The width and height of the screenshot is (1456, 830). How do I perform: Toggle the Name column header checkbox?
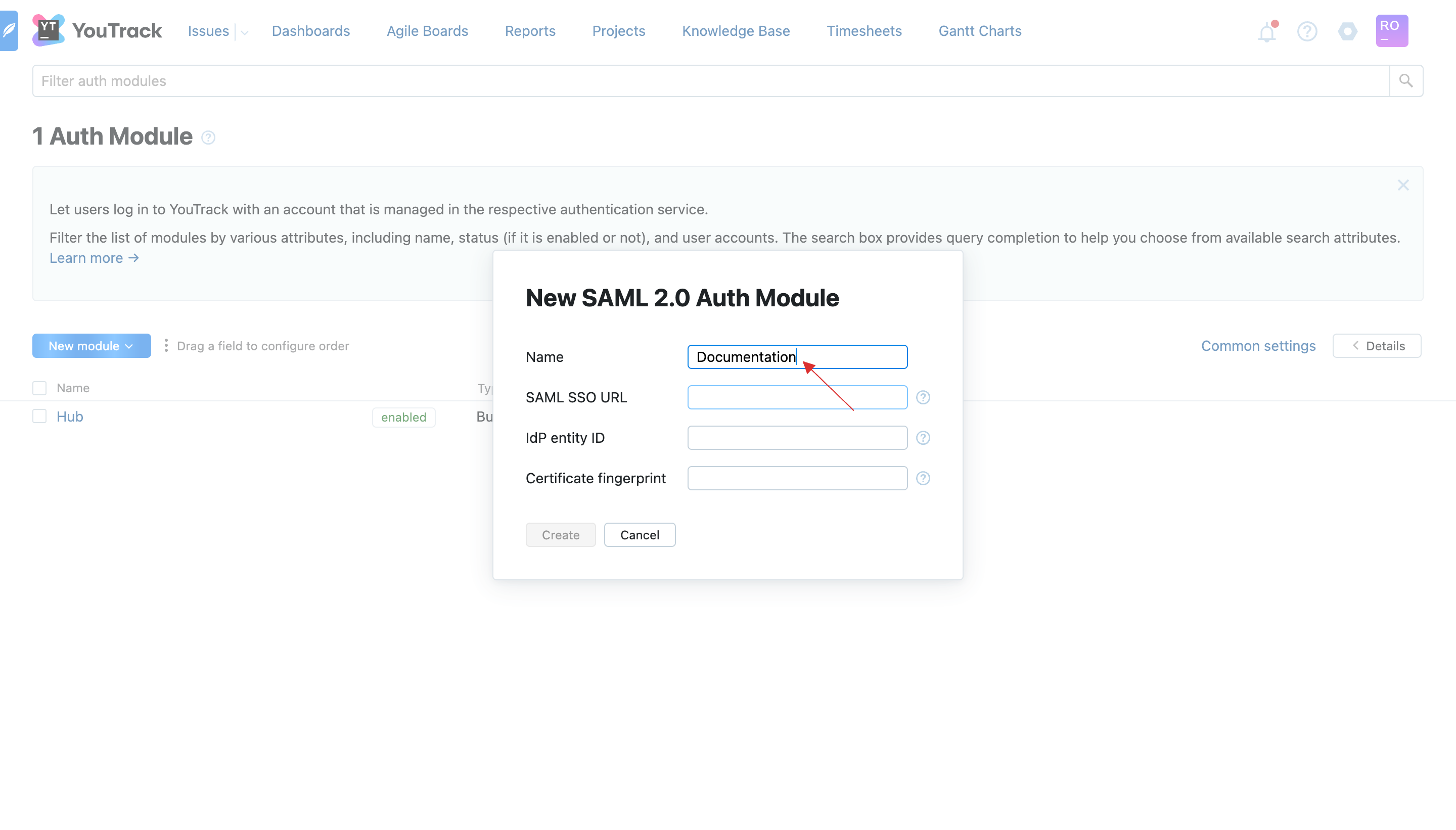coord(39,388)
